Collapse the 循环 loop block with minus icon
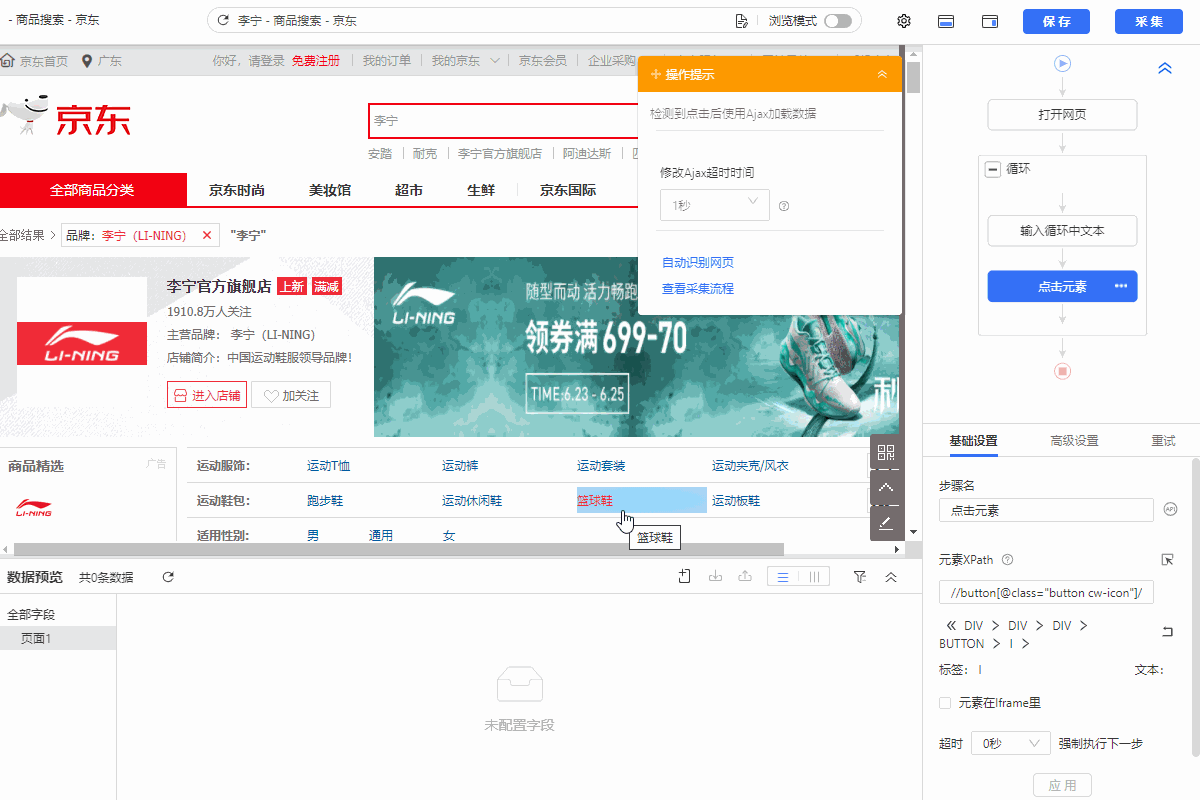Image resolution: width=1200 pixels, height=800 pixels. click(993, 169)
